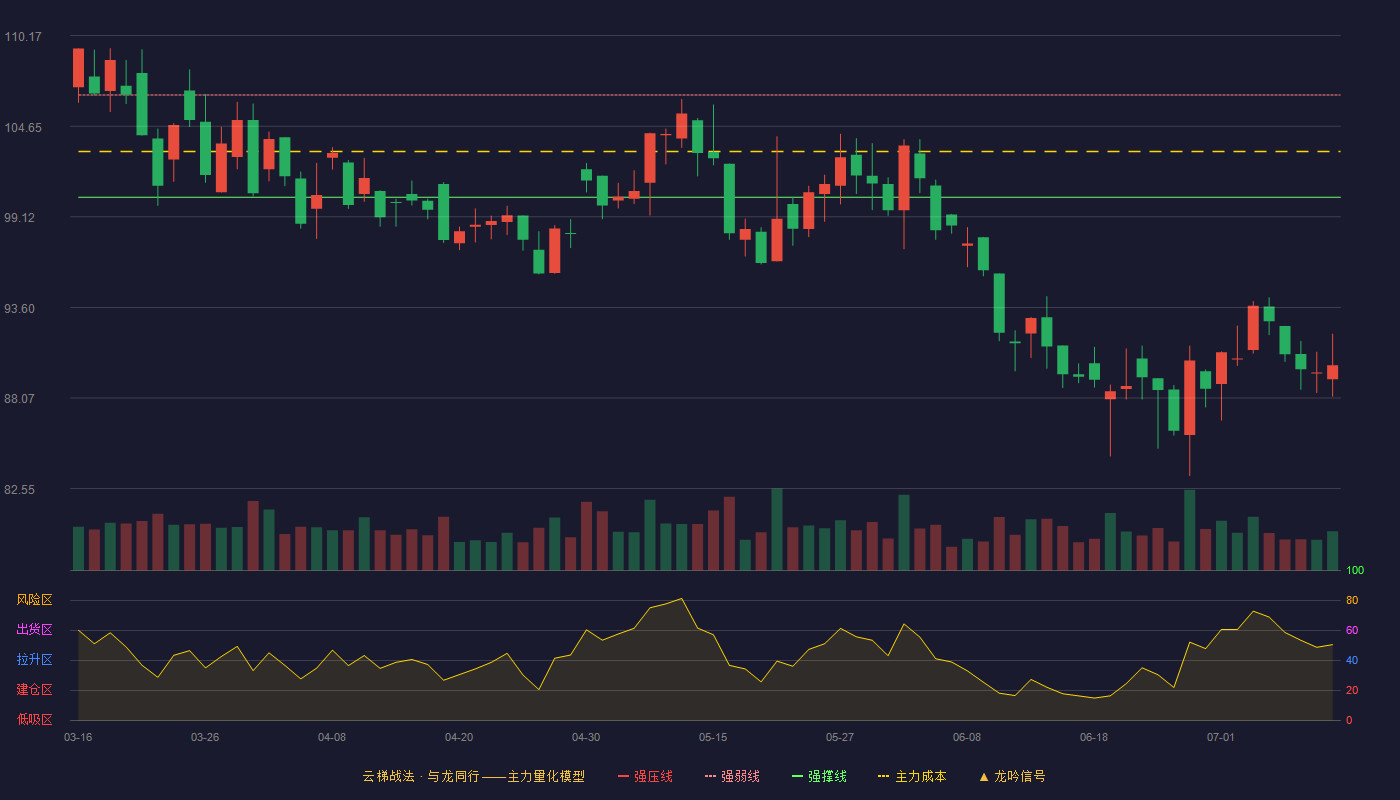Image resolution: width=1400 pixels, height=800 pixels.
Task: Click the 05-27 date label
Action: (840, 737)
